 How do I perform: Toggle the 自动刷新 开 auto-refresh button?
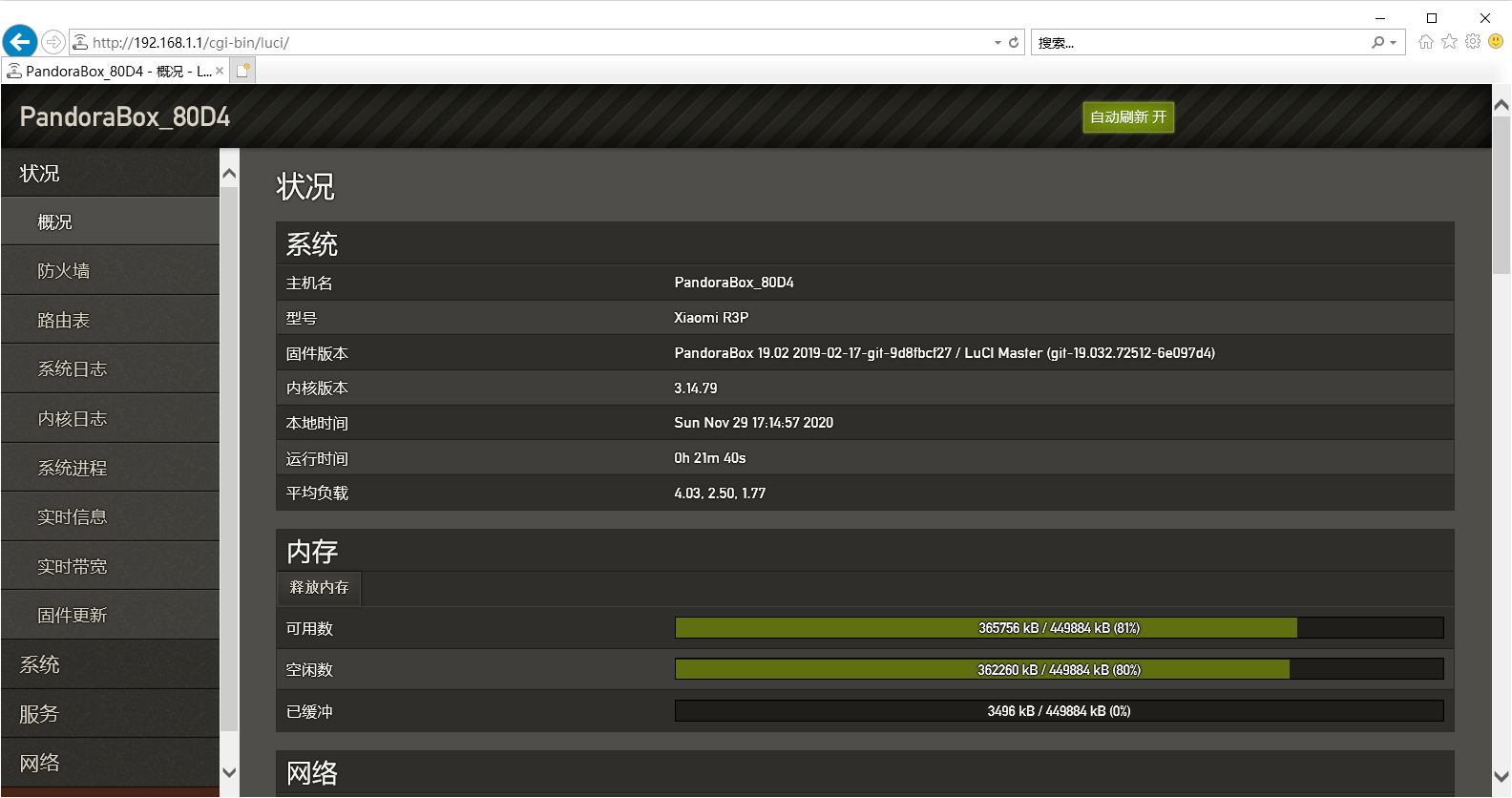[1128, 117]
